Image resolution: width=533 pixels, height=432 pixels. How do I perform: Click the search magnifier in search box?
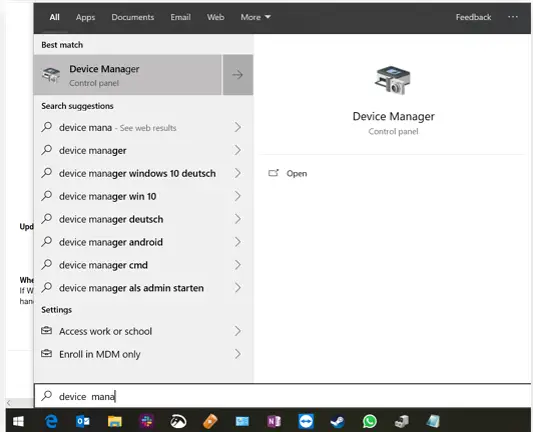tap(47, 396)
